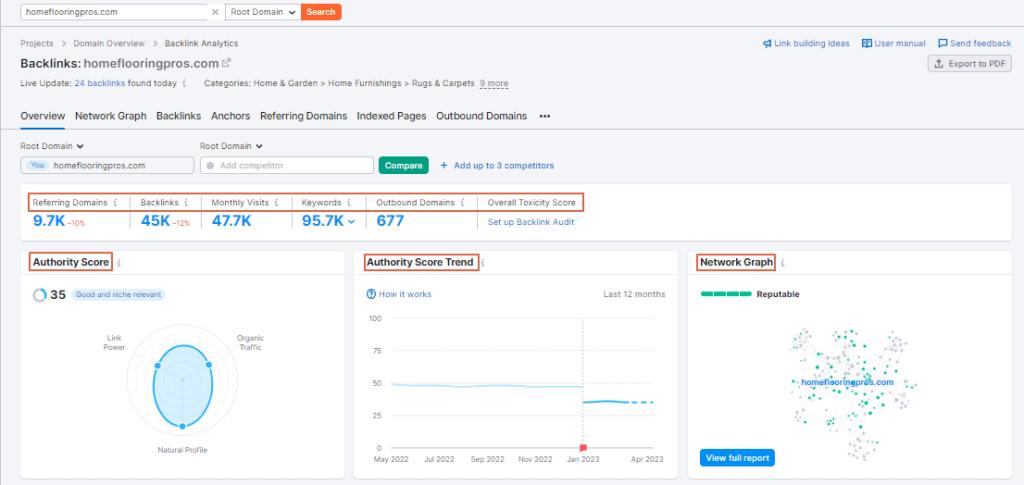Viewport: 1024px width, 485px height.
Task: Open Backlink Analytics breadcrumb
Action: tap(201, 43)
